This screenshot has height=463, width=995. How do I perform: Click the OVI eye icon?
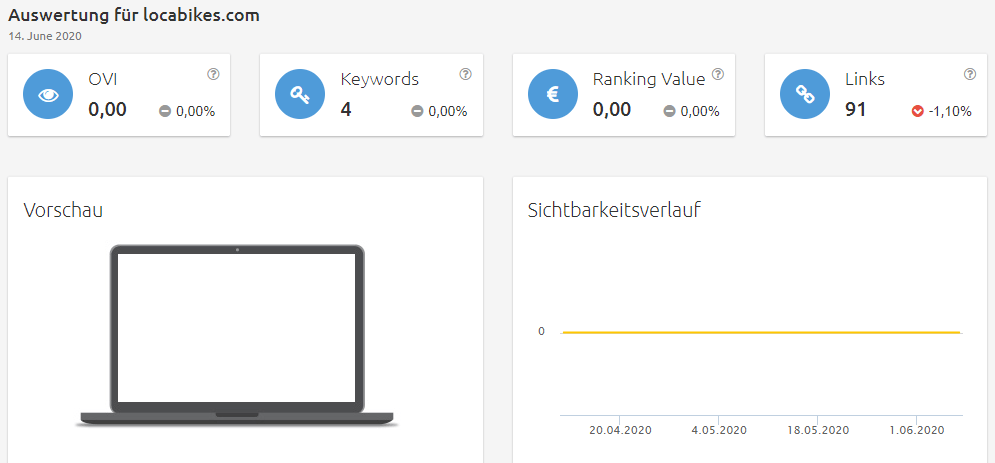(48, 95)
